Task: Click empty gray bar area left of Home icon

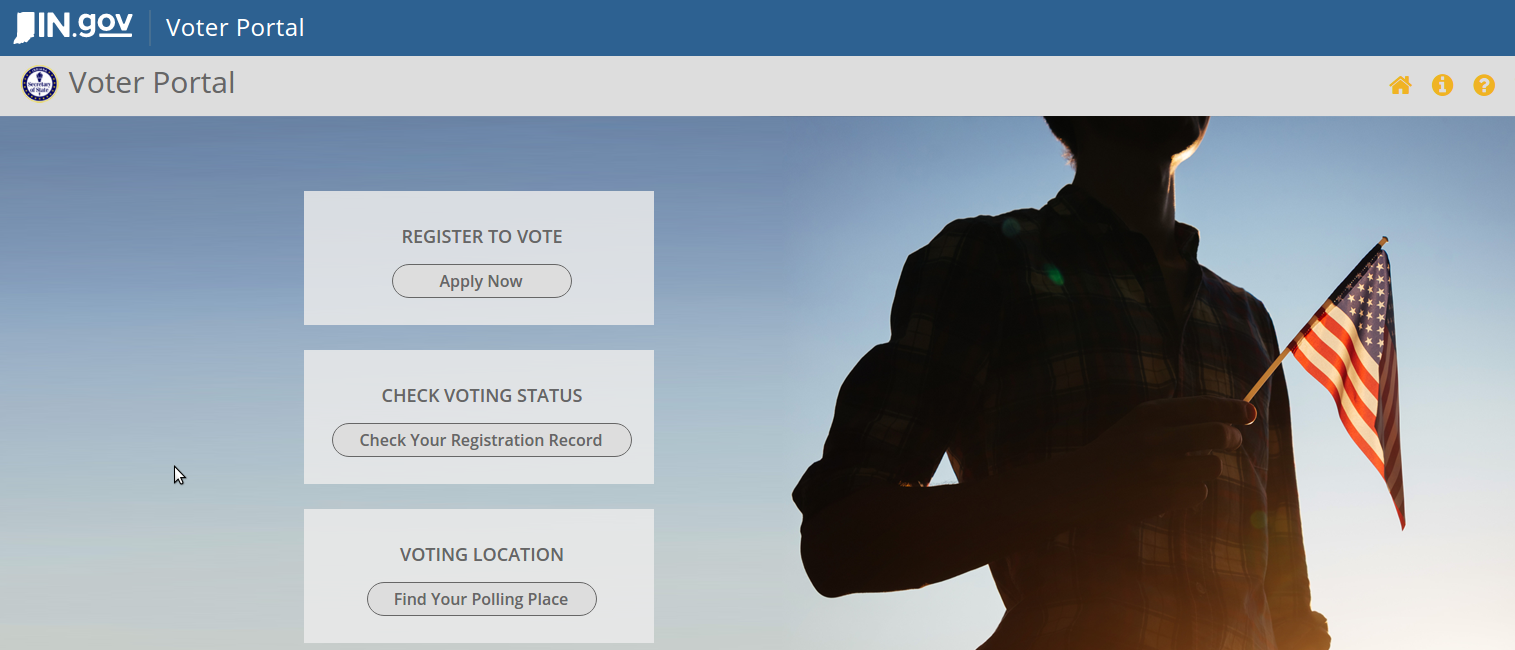Action: coord(800,86)
